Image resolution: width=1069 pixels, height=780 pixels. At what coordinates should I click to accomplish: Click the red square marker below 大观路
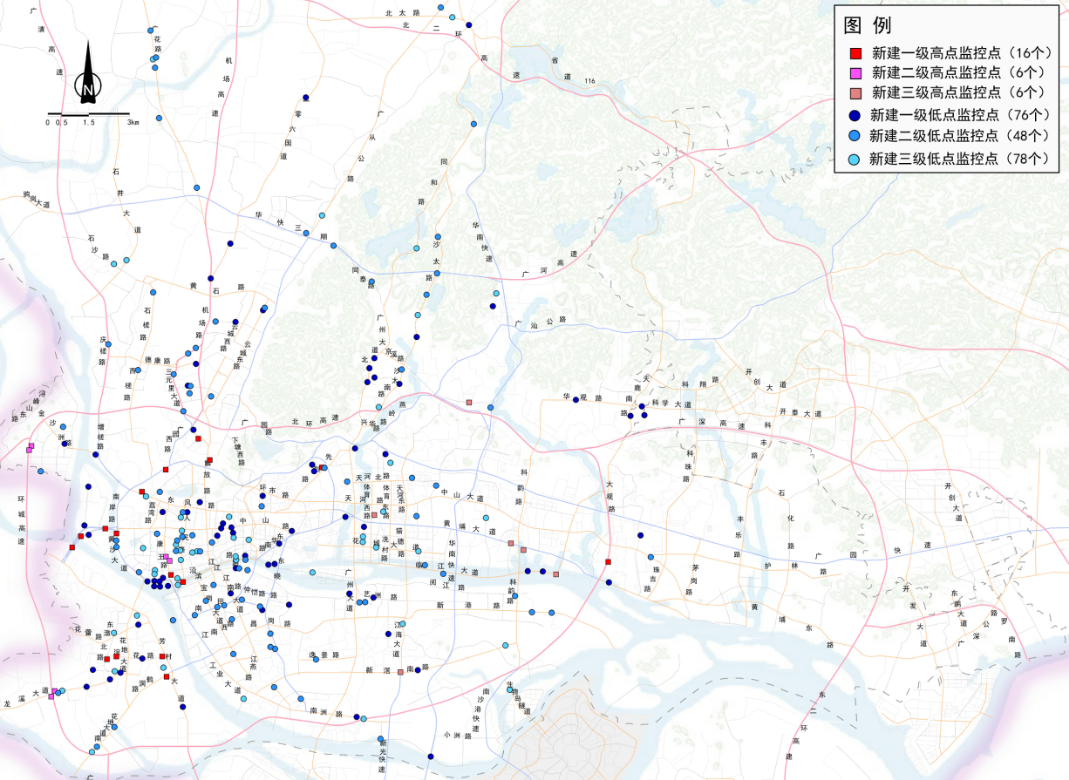(x=608, y=562)
